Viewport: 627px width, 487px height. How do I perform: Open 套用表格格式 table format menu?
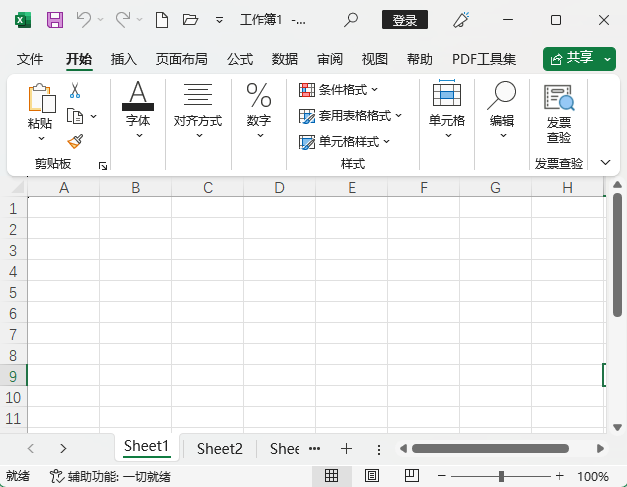pos(350,116)
